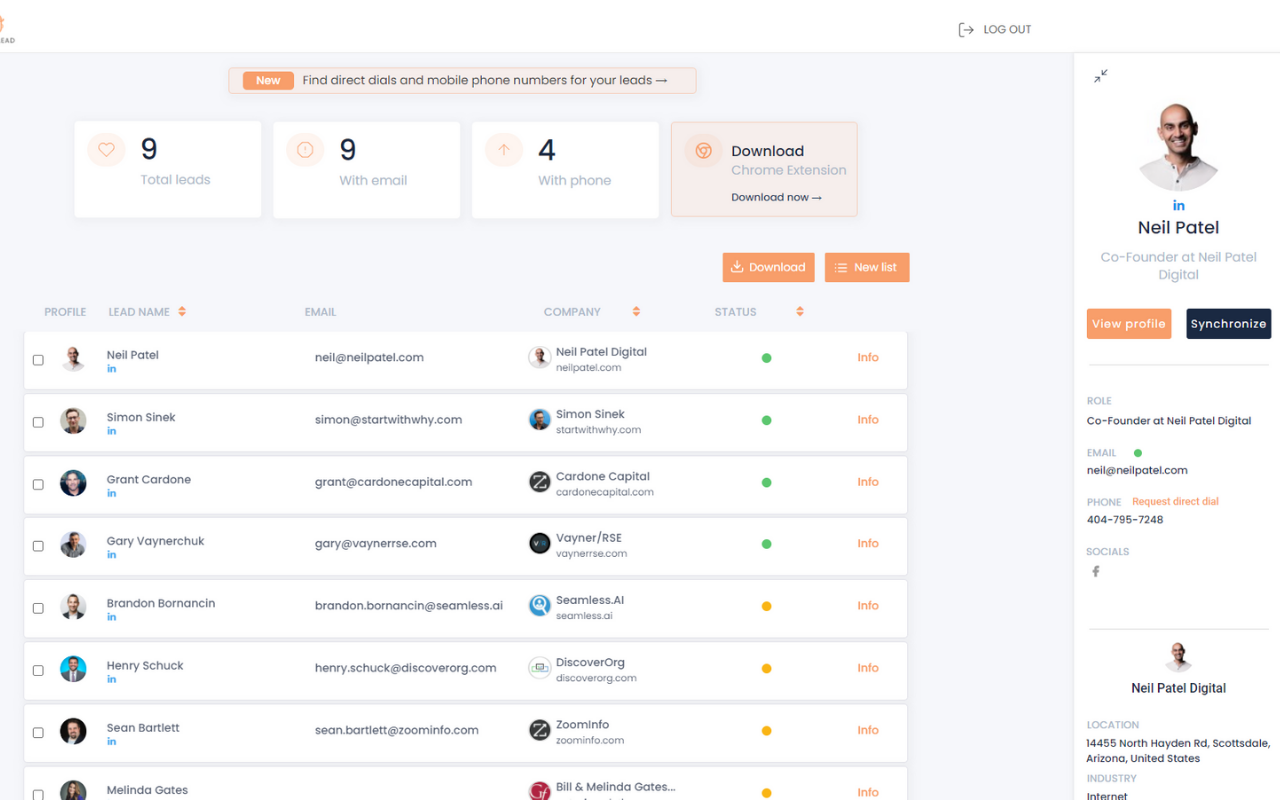The image size is (1280, 800).
Task: Click the large Neil Patel profile photo
Action: tap(1179, 147)
